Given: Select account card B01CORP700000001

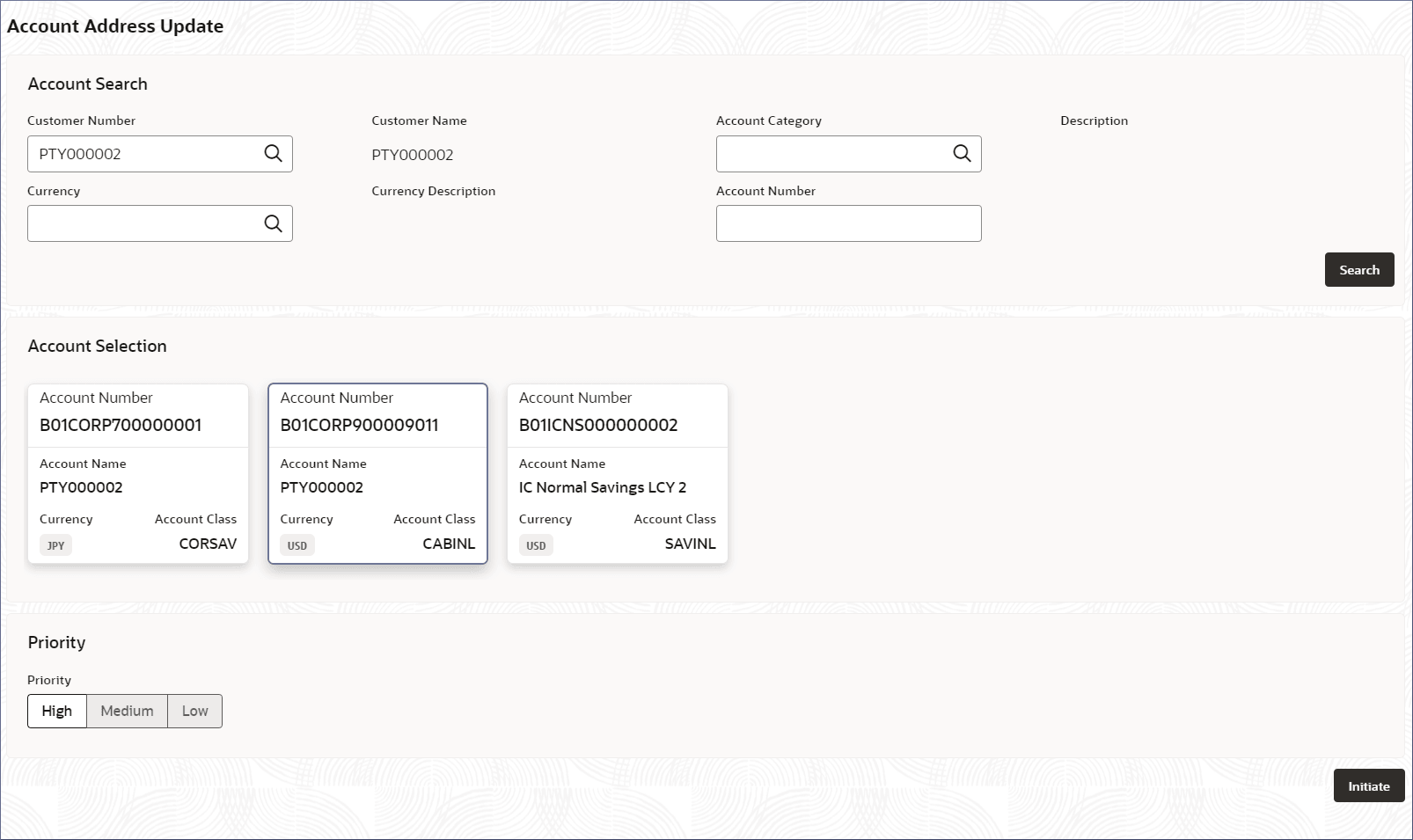Looking at the screenshot, I should (x=138, y=473).
